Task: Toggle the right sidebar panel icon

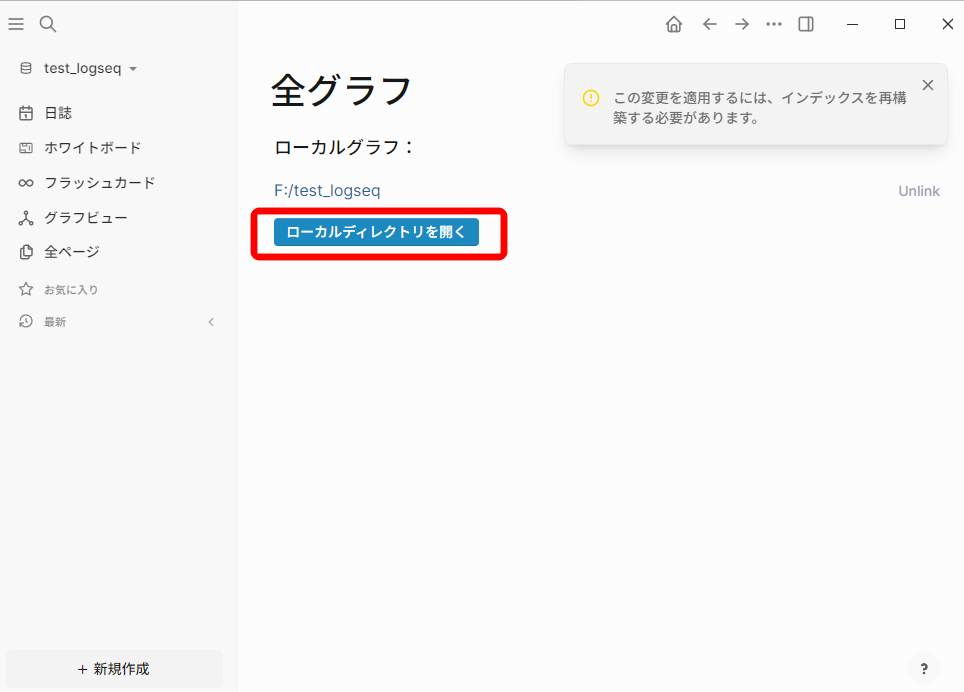Action: (806, 24)
